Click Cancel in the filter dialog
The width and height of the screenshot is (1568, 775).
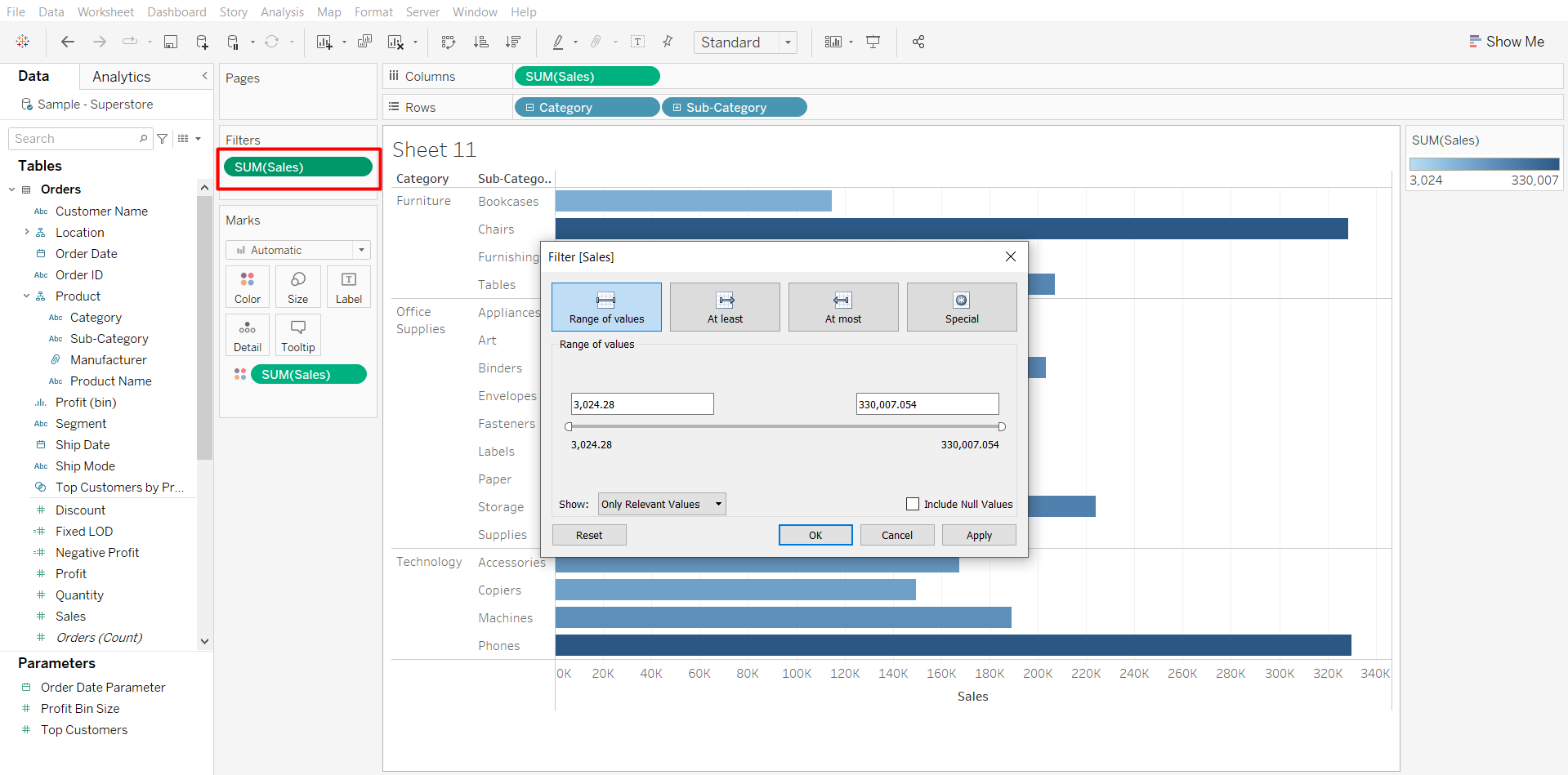(x=897, y=535)
